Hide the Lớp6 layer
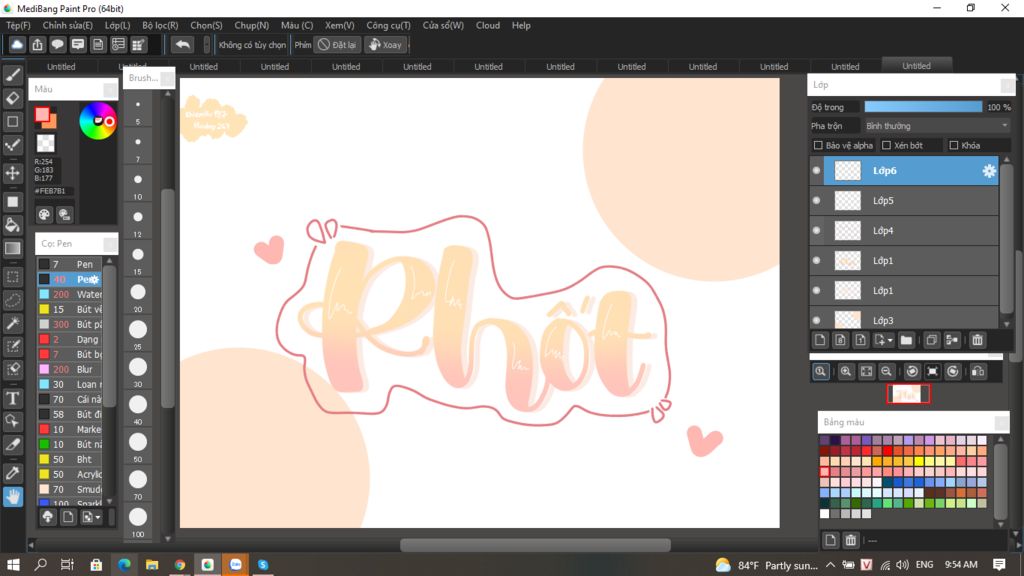Image resolution: width=1024 pixels, height=576 pixels. click(x=816, y=170)
